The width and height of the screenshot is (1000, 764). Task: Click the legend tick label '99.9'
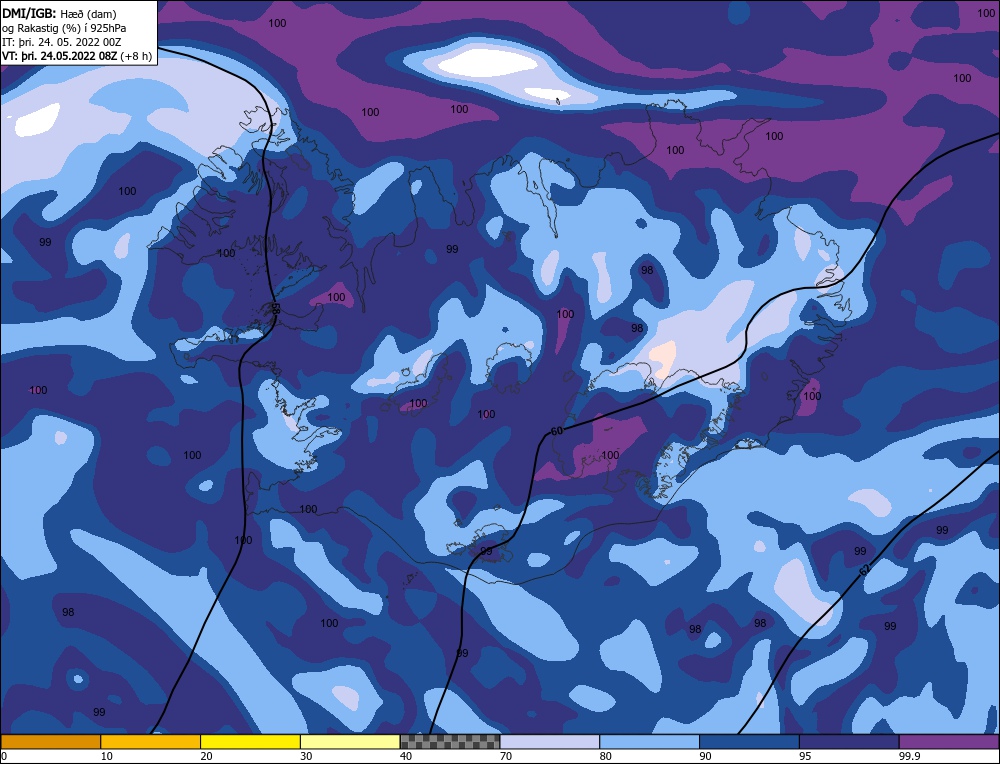pos(908,756)
